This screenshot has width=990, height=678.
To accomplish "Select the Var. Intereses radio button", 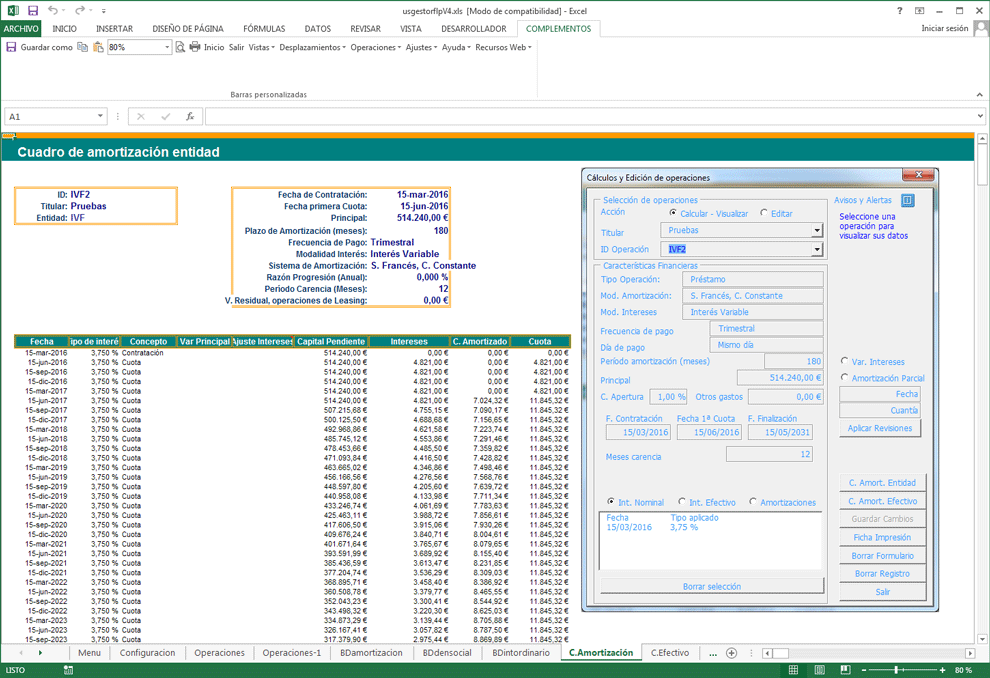I will tap(844, 361).
